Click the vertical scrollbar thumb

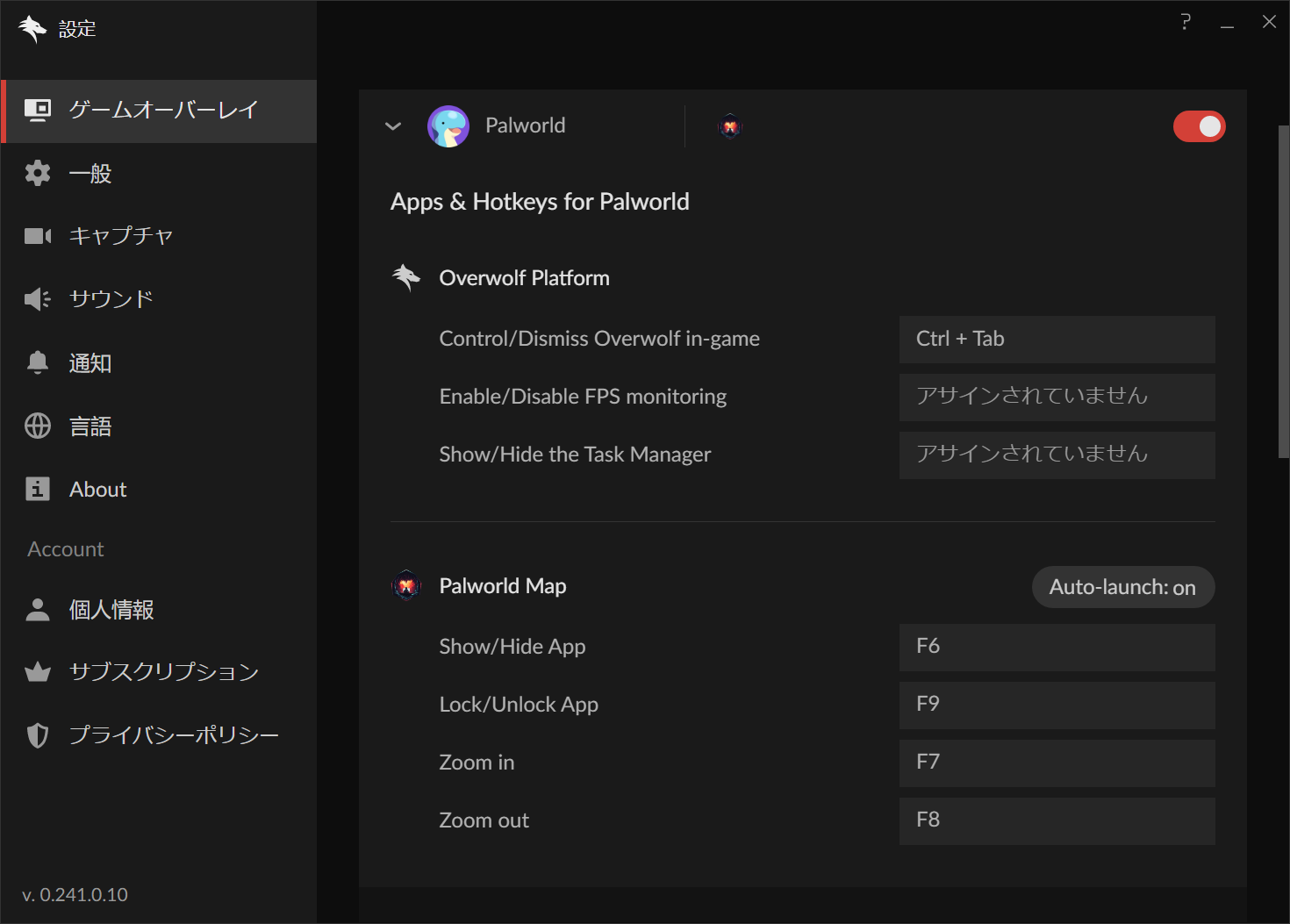tap(1284, 291)
